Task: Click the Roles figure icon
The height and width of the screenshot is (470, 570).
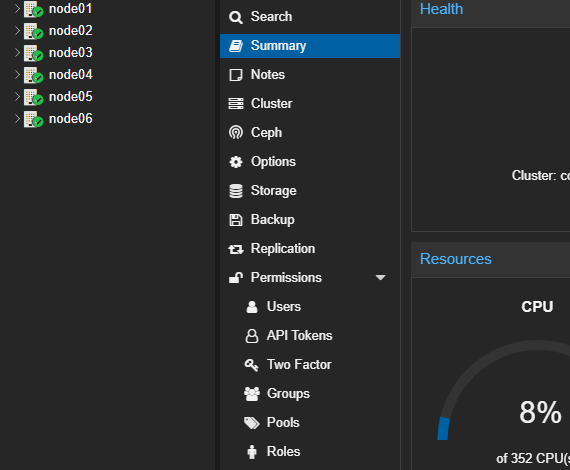Action: (252, 452)
